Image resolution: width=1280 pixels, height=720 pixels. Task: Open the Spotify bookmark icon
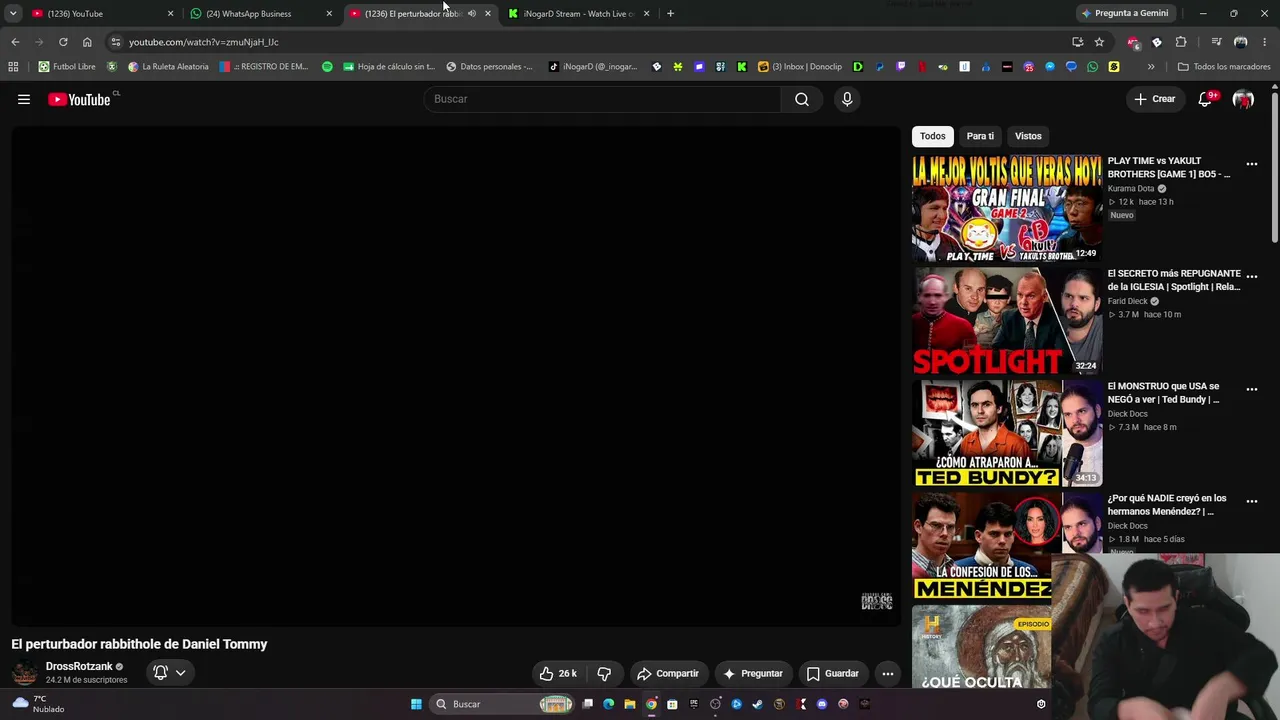pyautogui.click(x=327, y=67)
